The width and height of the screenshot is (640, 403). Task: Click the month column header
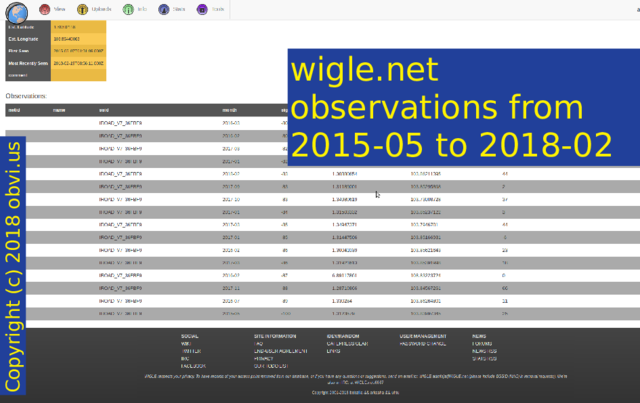[229, 110]
